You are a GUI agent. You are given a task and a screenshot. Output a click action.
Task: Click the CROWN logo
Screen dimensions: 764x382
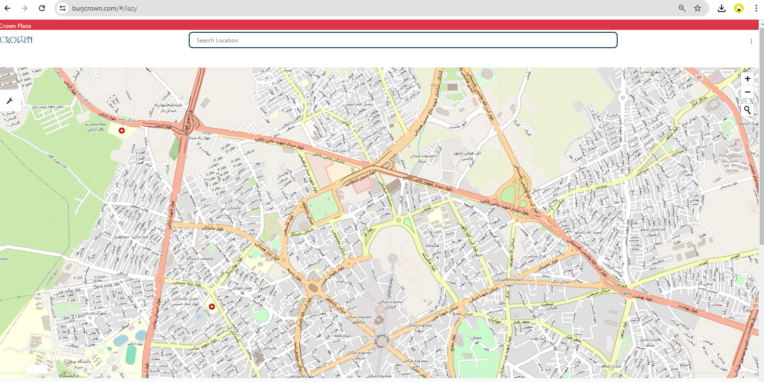16,40
